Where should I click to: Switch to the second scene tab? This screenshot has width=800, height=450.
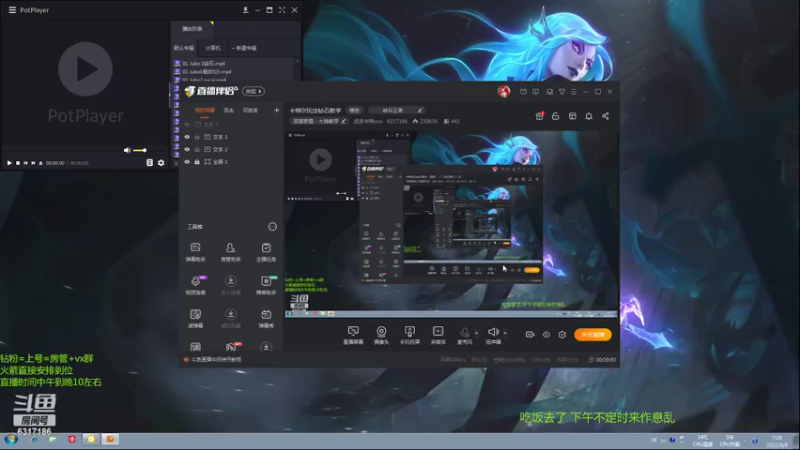tap(229, 110)
